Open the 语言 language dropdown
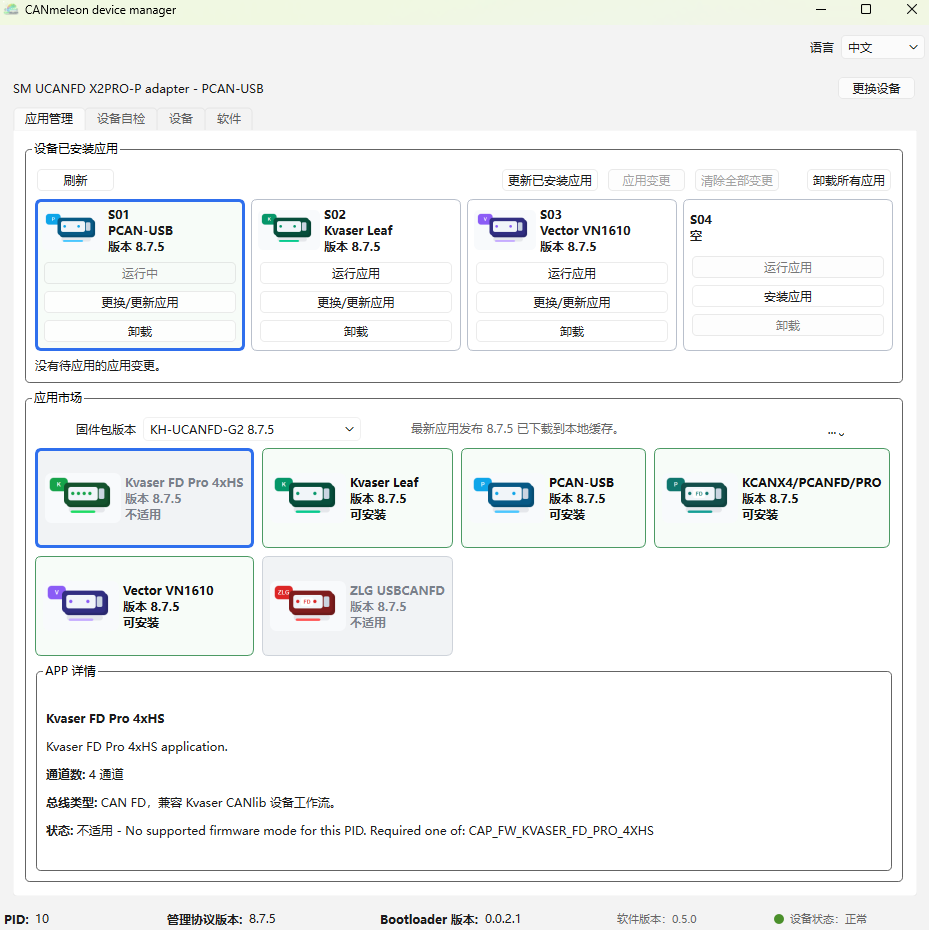This screenshot has width=929, height=930. pyautogui.click(x=882, y=47)
